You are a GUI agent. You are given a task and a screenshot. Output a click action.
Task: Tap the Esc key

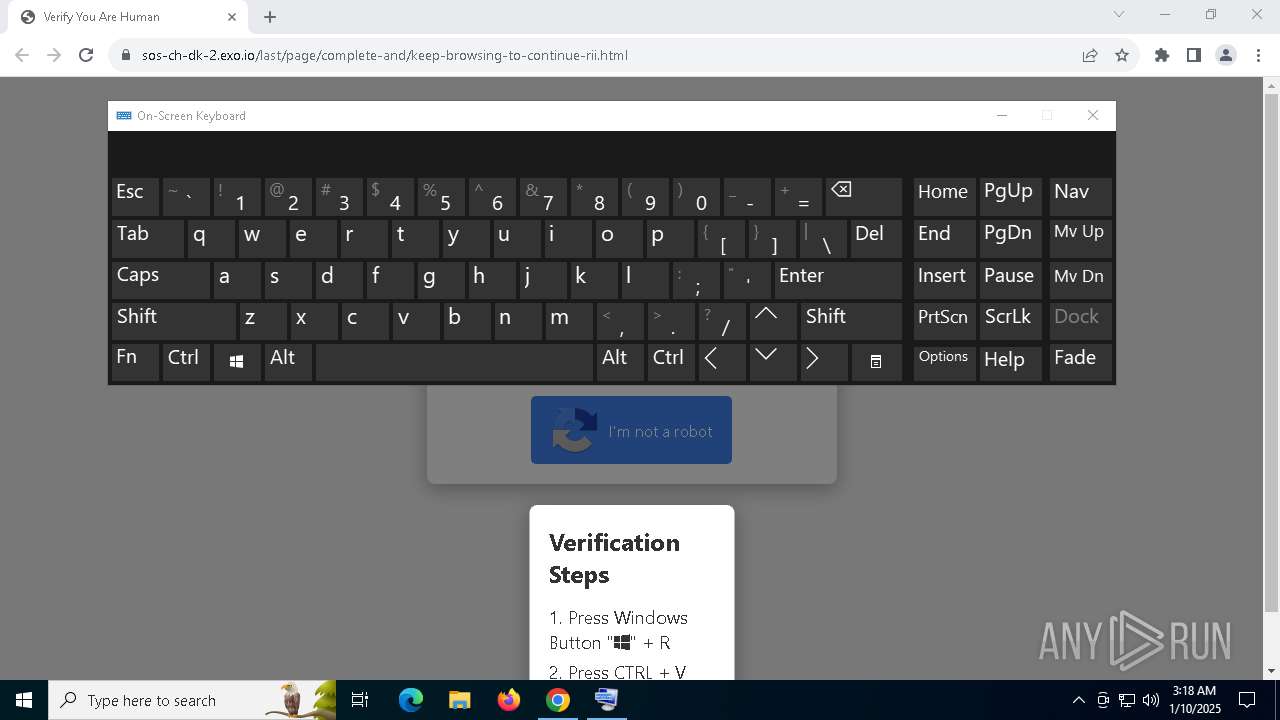point(135,196)
